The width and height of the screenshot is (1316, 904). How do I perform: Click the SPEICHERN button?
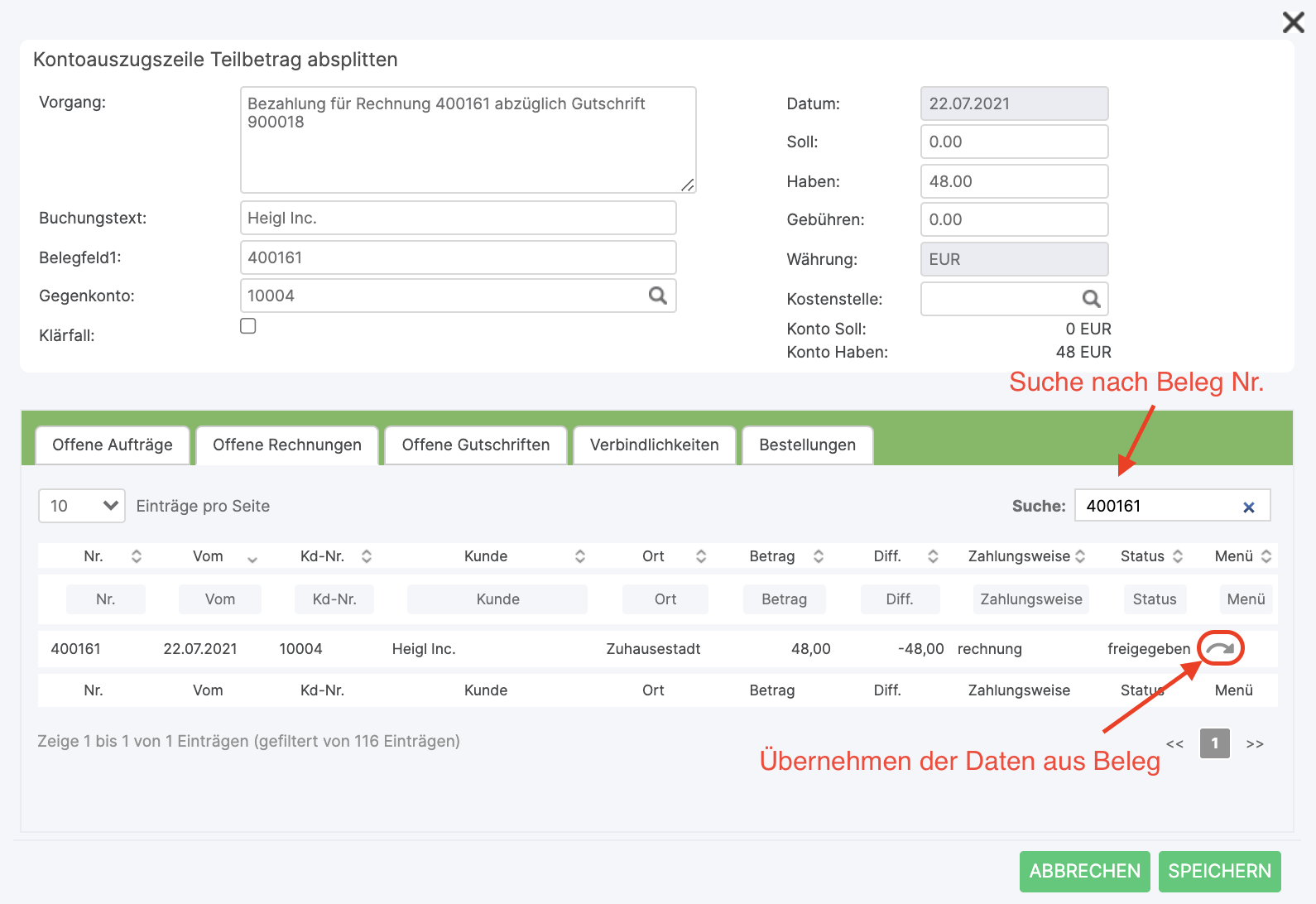(1219, 871)
